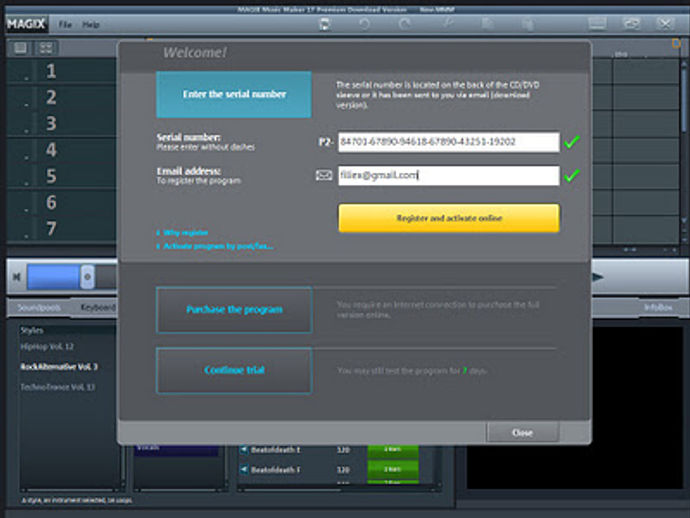690x518 pixels.
Task: Select track number 3 header
Action: 51,124
